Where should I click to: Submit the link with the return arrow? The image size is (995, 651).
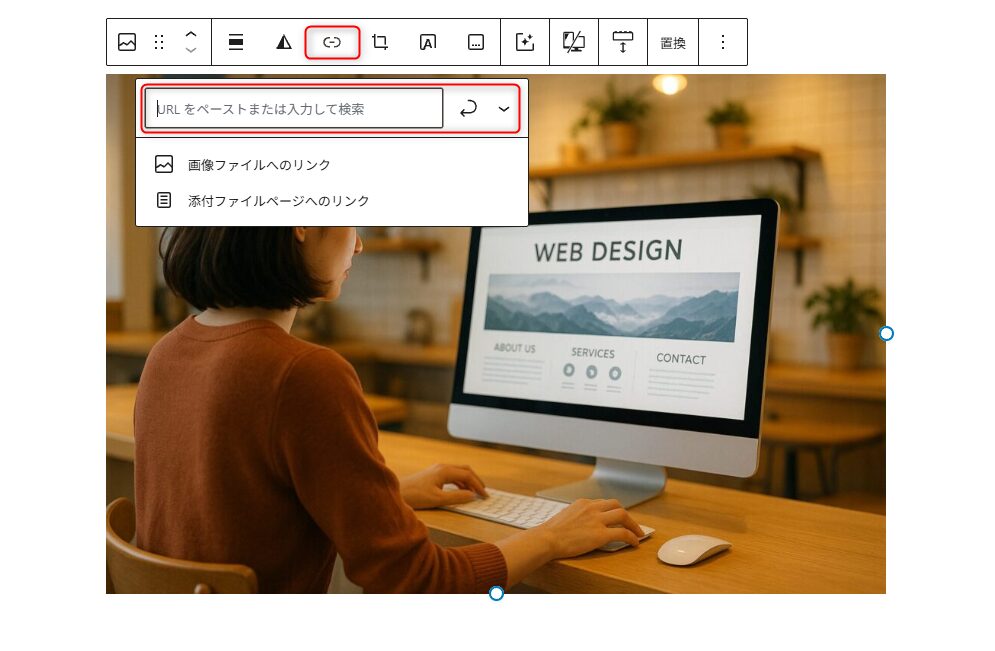468,108
